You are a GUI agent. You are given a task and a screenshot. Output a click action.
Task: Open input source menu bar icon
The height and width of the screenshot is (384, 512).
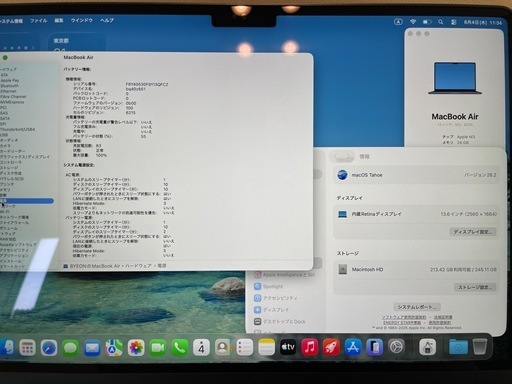[x=398, y=22]
